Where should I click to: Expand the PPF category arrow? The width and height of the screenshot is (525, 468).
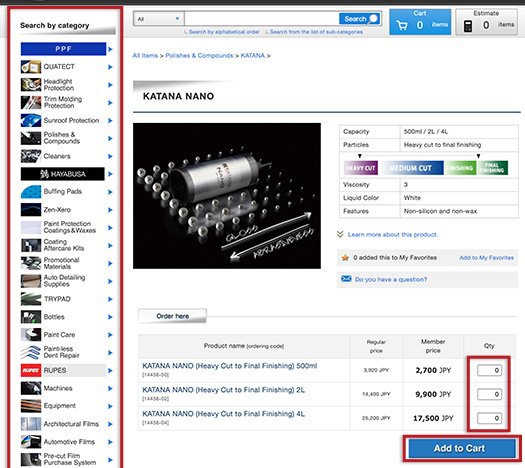click(110, 49)
